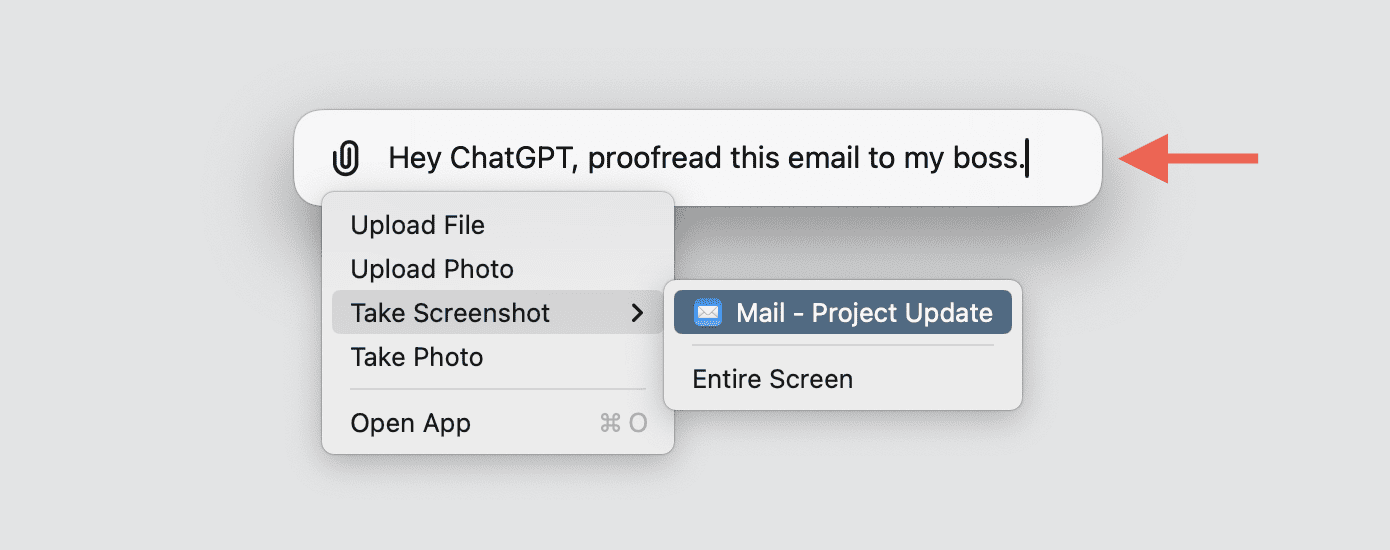
Task: Place cursor after "boss." in input
Action: pyautogui.click(x=1026, y=158)
